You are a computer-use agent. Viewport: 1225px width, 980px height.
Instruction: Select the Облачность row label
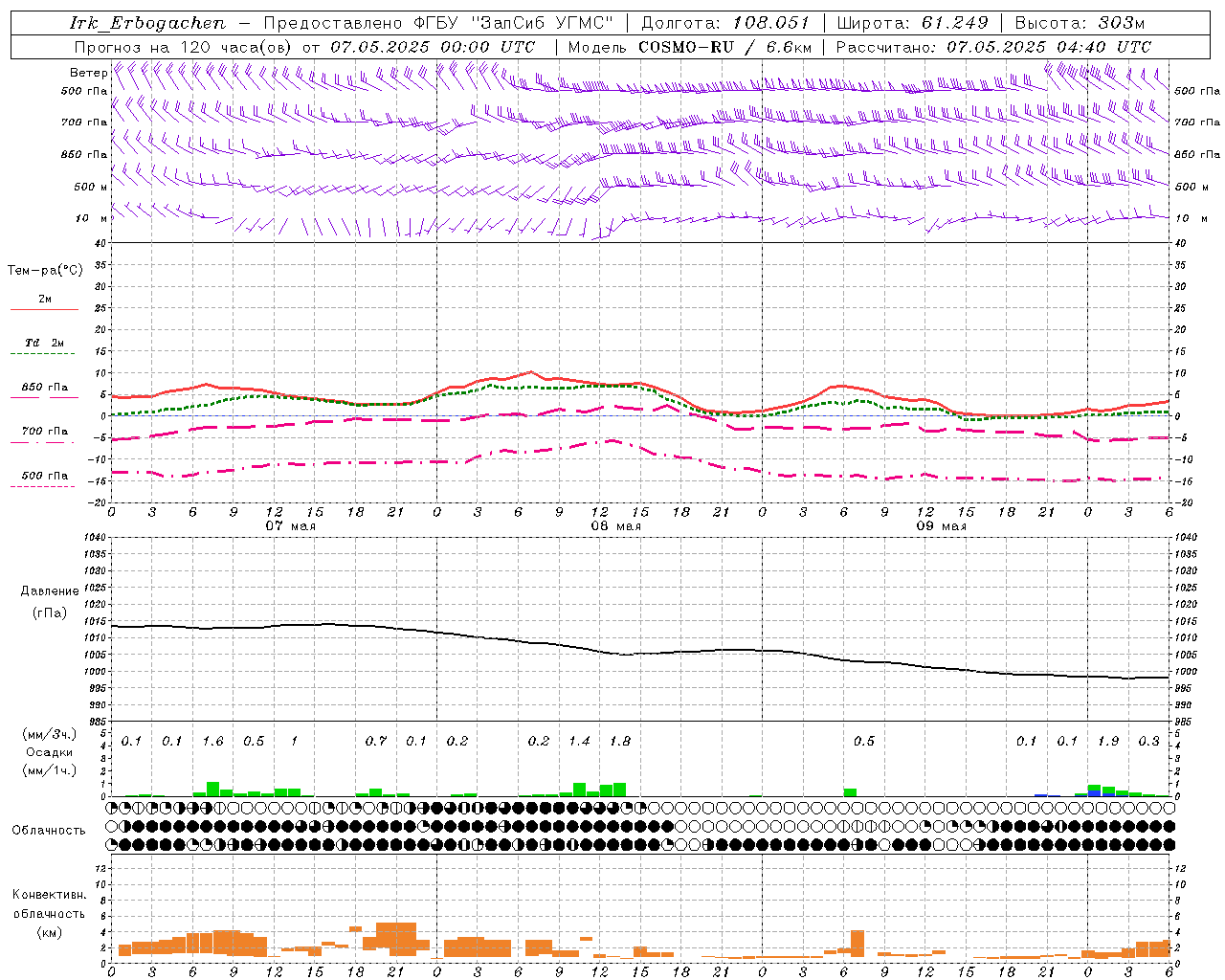pos(49,830)
